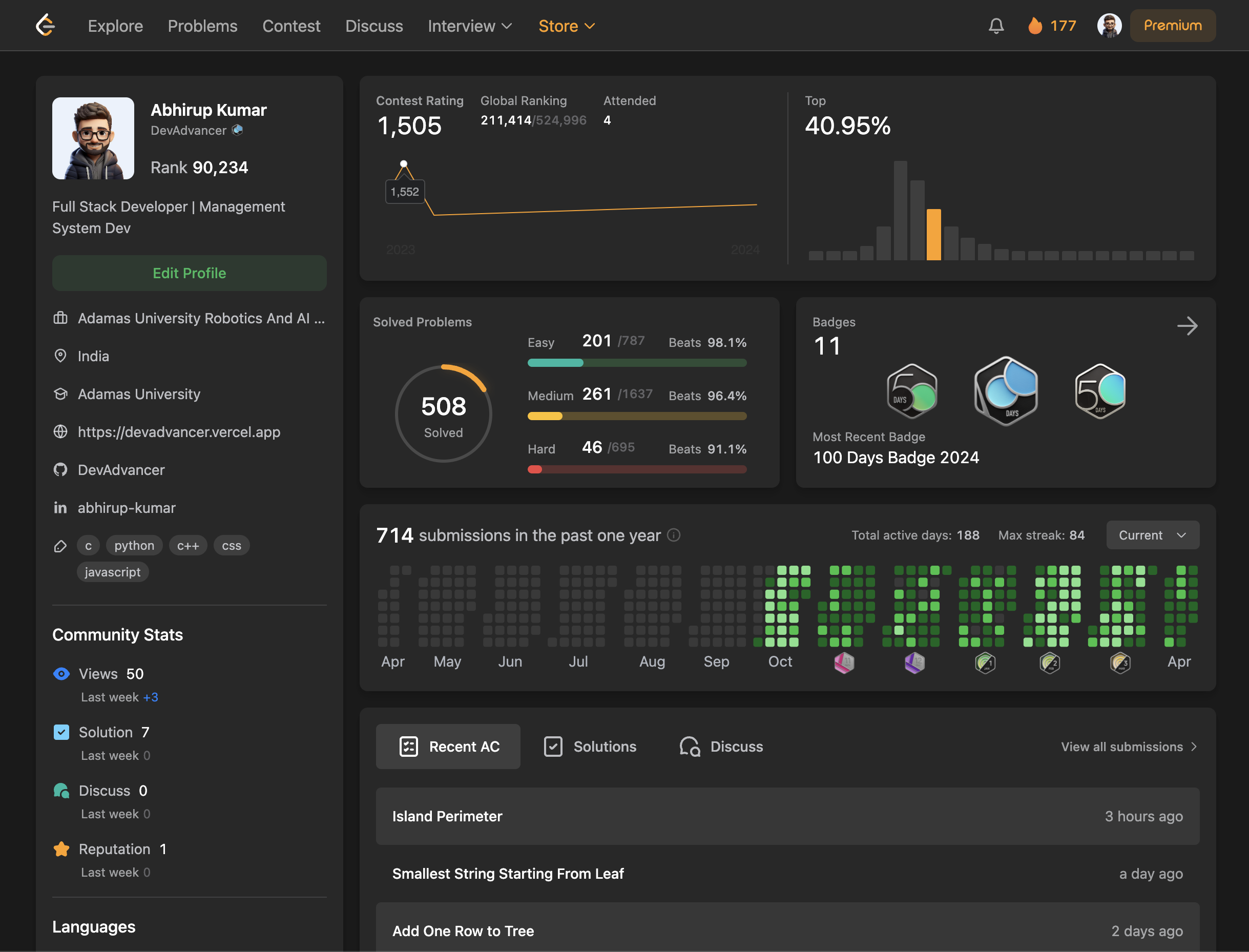Click the Reputation star icon
The height and width of the screenshot is (952, 1249).
(x=61, y=849)
